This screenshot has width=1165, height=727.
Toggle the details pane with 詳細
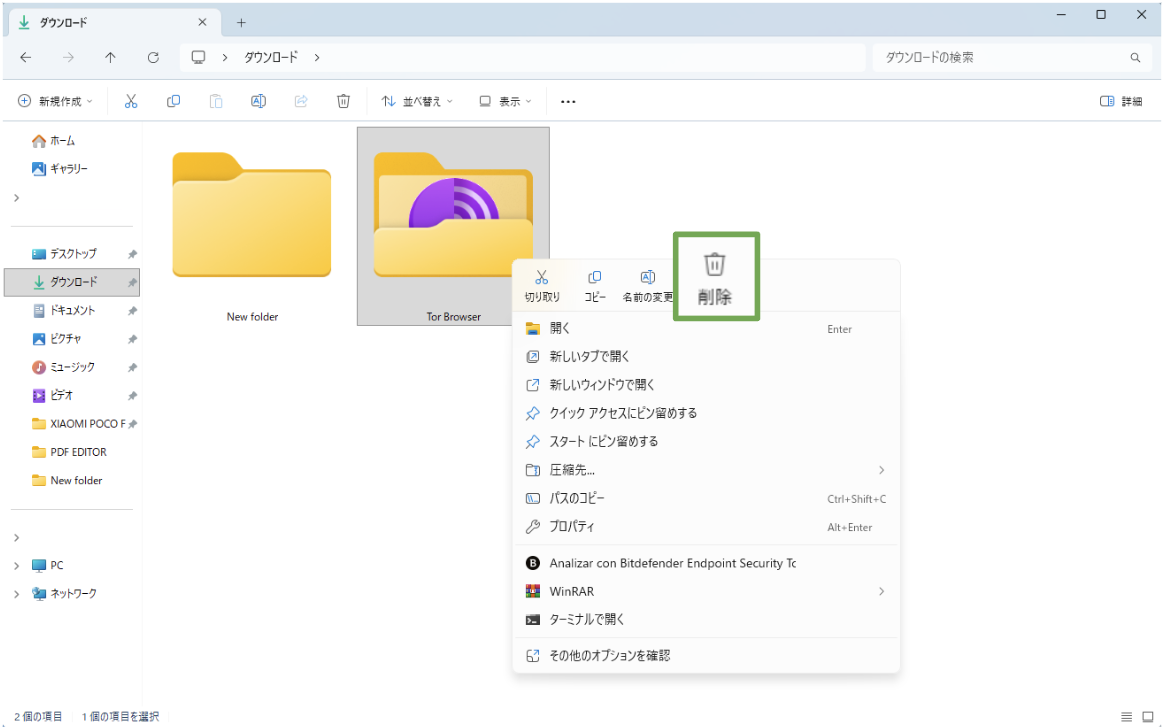pyautogui.click(x=1111, y=101)
